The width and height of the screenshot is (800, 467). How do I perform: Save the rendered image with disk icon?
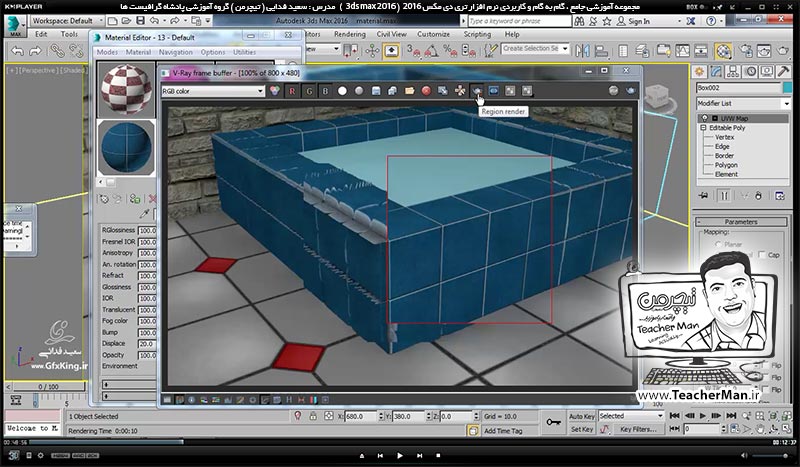pos(376,91)
